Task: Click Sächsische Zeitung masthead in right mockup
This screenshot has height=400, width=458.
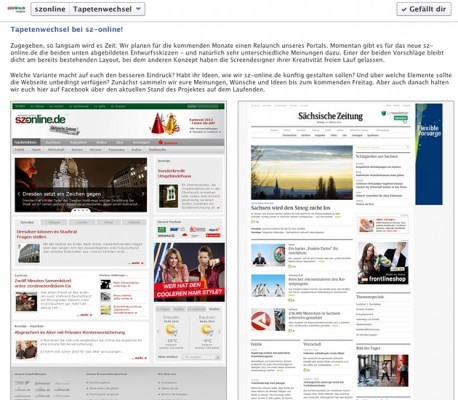Action: pyautogui.click(x=330, y=116)
